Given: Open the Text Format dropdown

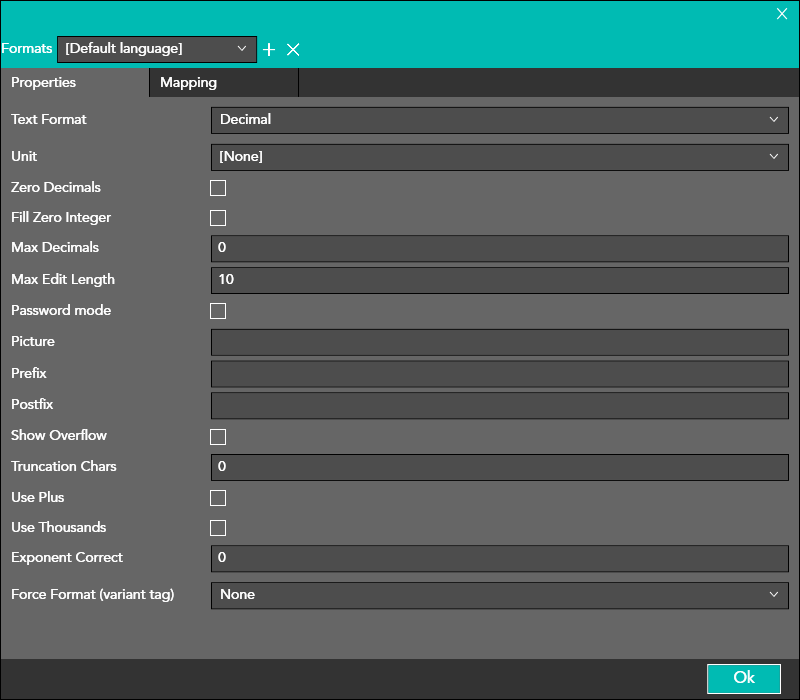Looking at the screenshot, I should pos(499,120).
